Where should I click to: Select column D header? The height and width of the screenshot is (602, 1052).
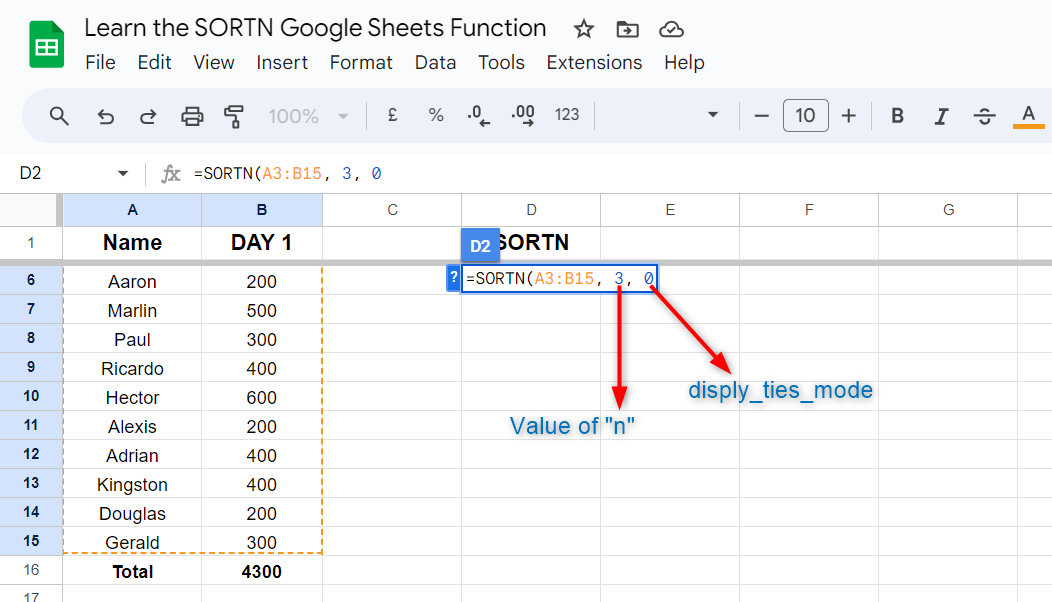point(531,210)
